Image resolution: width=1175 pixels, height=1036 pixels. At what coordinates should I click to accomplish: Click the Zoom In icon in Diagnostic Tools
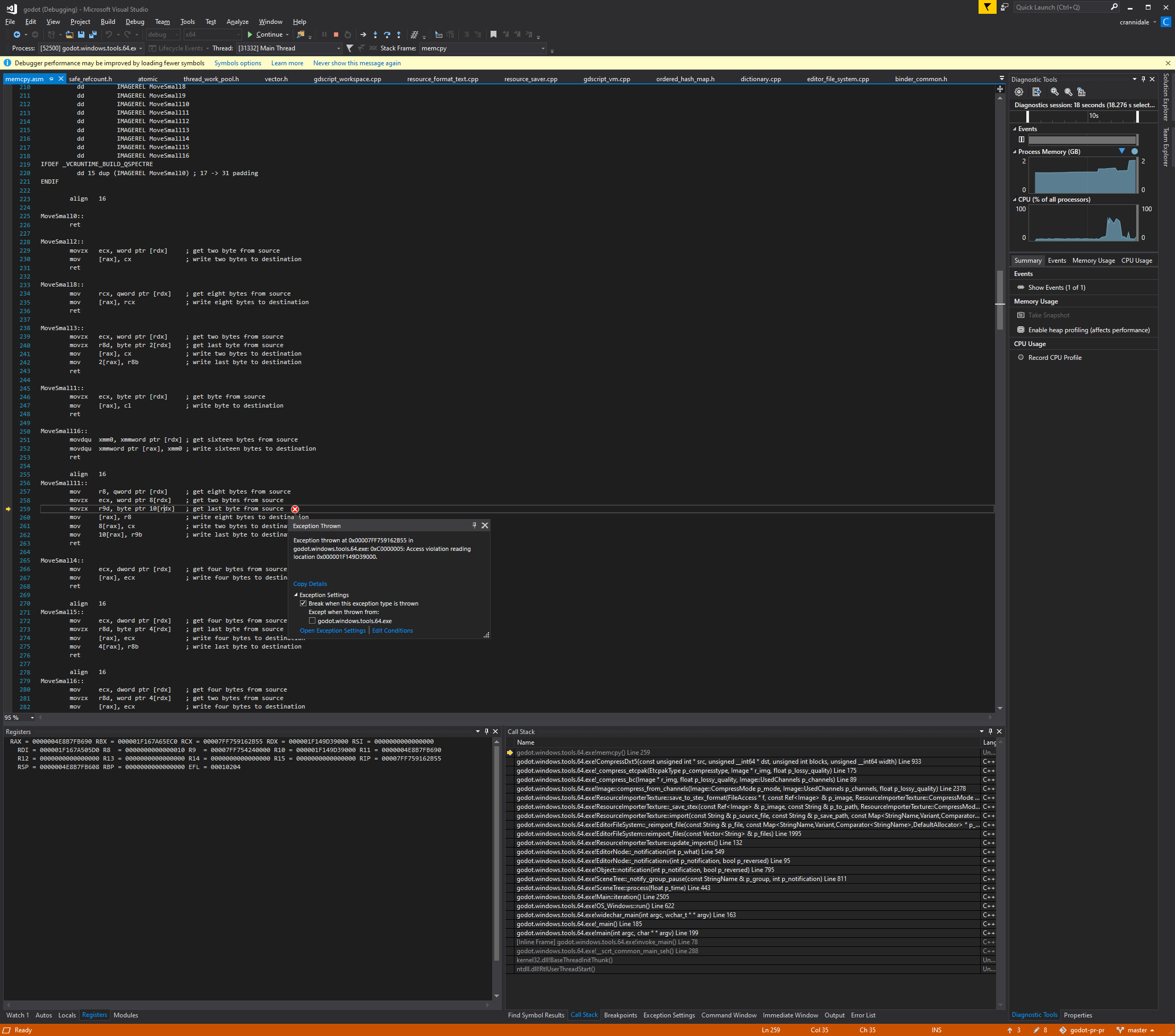(x=1054, y=92)
